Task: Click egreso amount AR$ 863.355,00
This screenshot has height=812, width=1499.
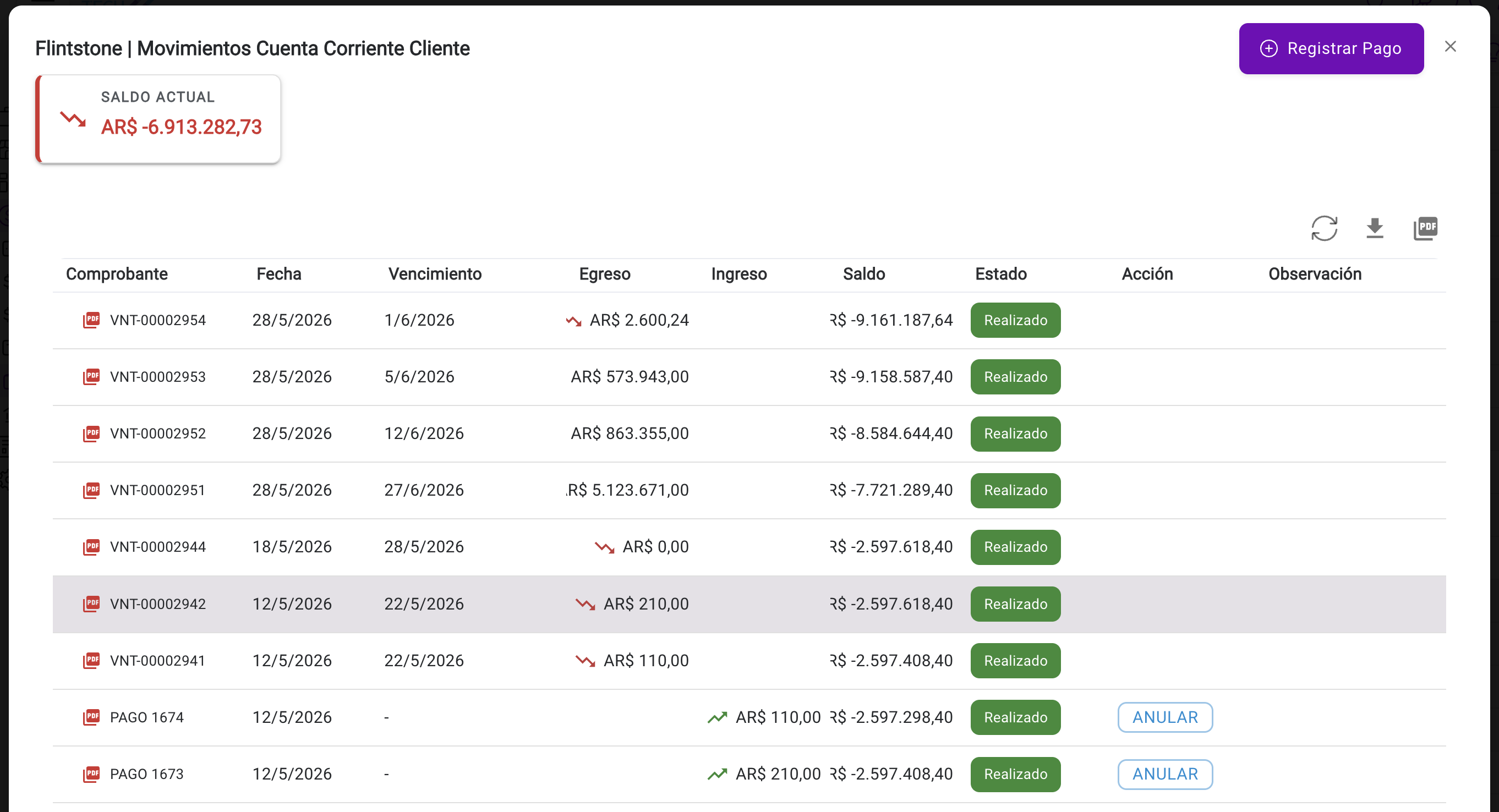Action: click(630, 434)
